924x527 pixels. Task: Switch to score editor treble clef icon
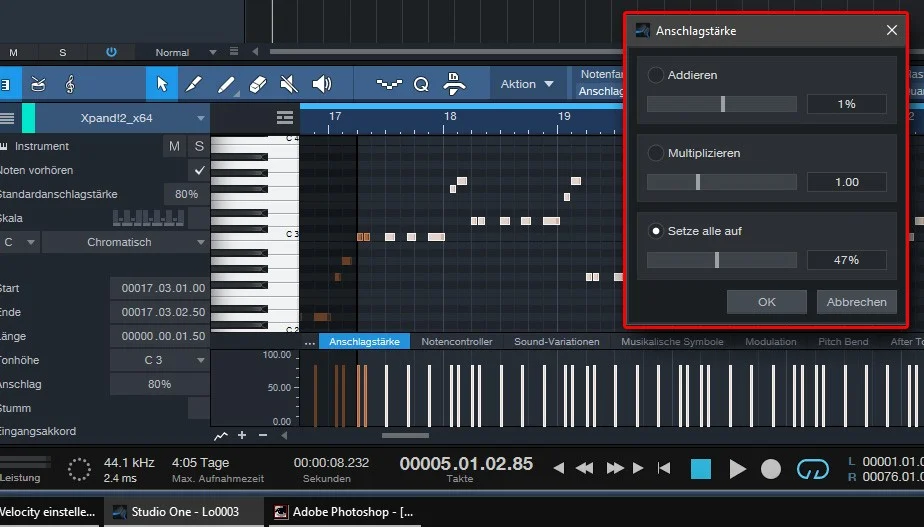[70, 84]
